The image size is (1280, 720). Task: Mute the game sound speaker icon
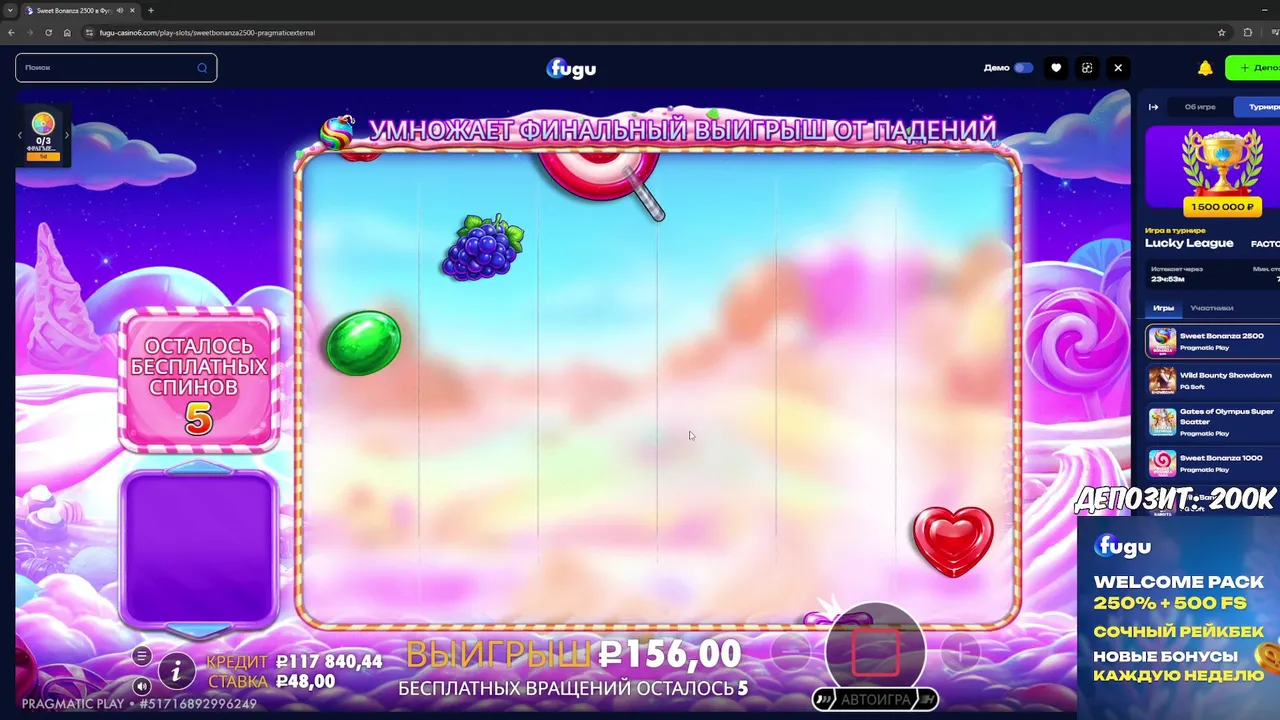point(142,686)
